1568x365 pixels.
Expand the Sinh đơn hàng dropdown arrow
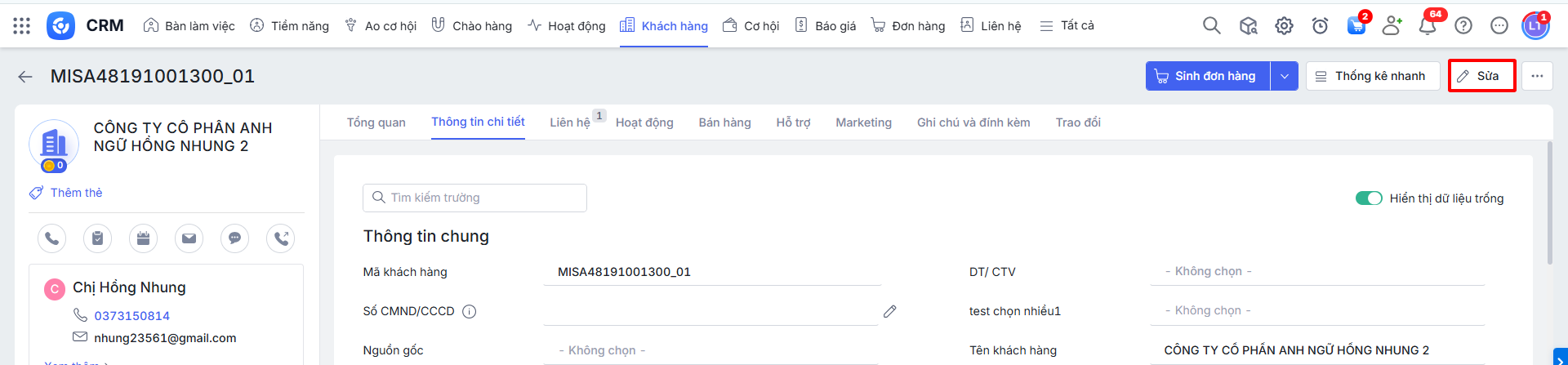[x=1284, y=76]
